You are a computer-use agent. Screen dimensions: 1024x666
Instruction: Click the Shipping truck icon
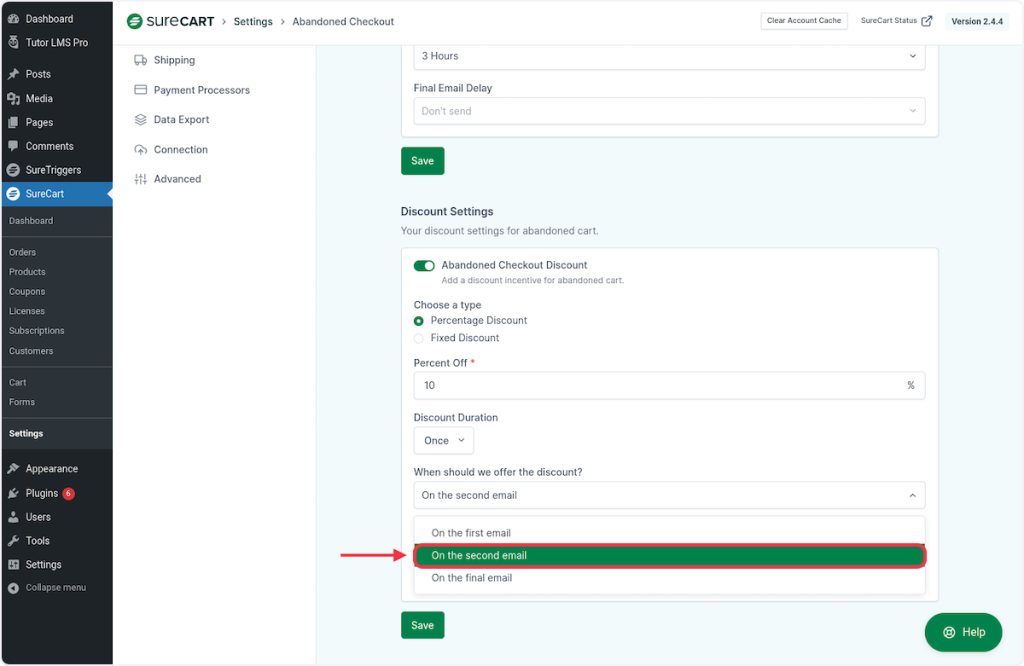[x=141, y=60]
